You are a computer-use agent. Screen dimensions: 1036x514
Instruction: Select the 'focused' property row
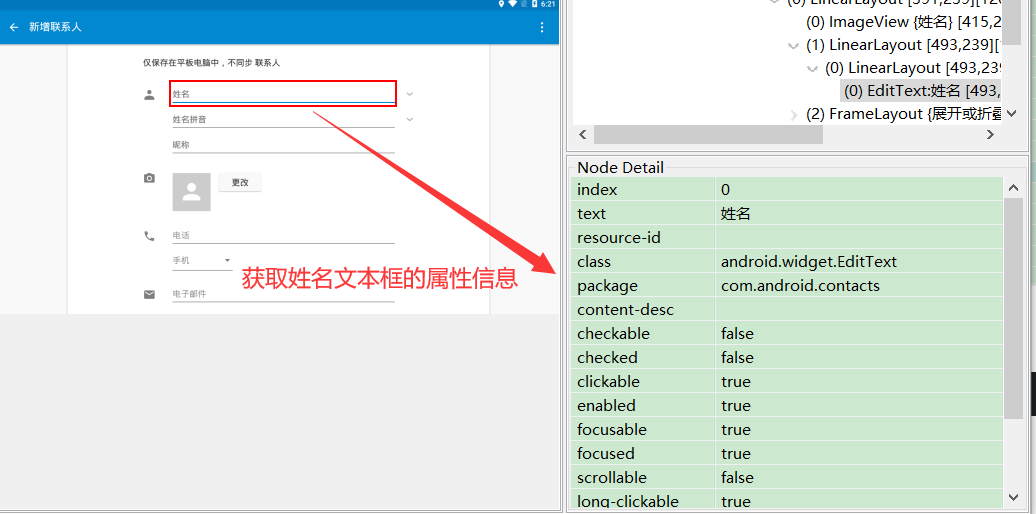click(787, 453)
